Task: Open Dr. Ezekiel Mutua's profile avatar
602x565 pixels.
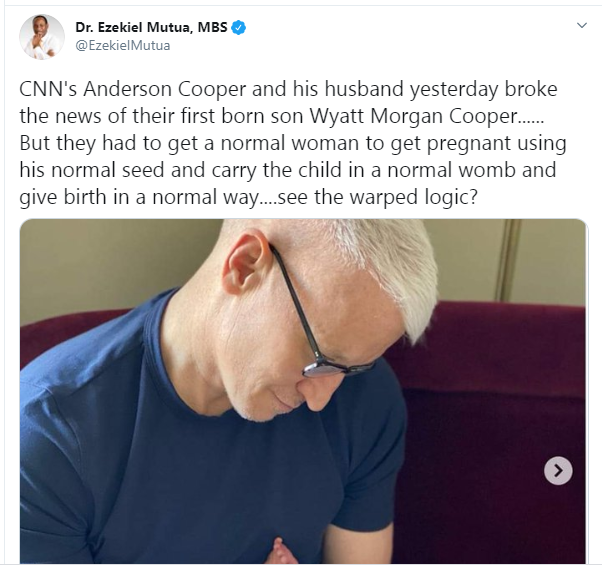Action: pos(42,37)
